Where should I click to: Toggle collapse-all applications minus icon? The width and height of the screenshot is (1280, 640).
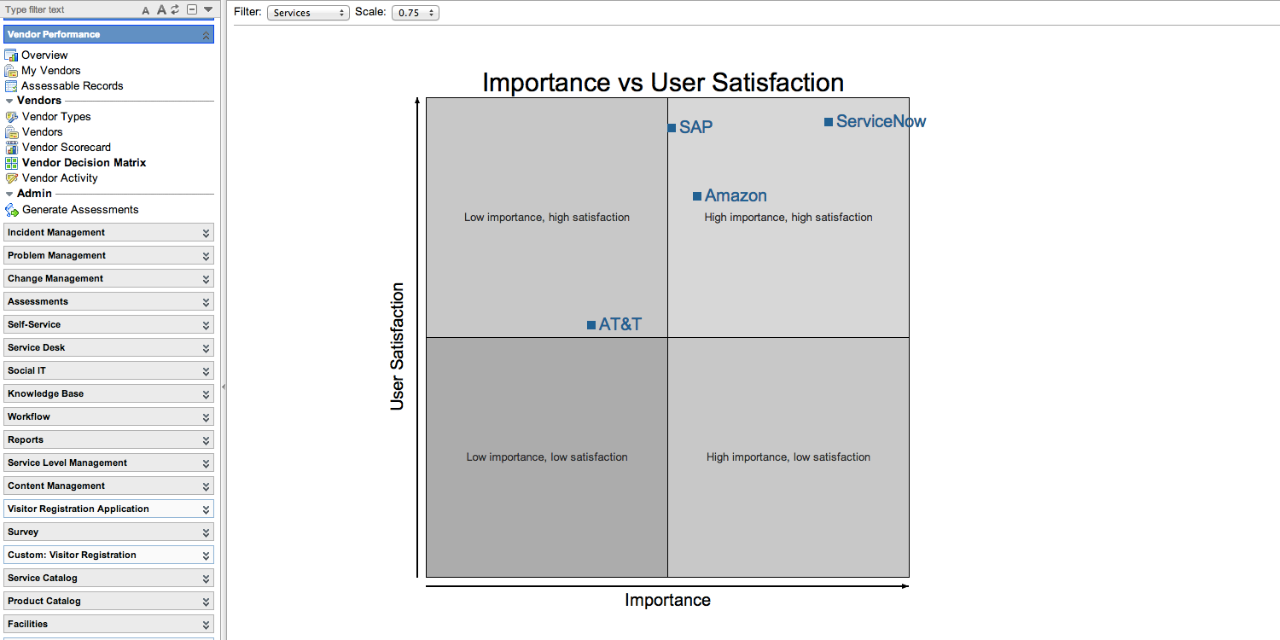click(x=191, y=10)
